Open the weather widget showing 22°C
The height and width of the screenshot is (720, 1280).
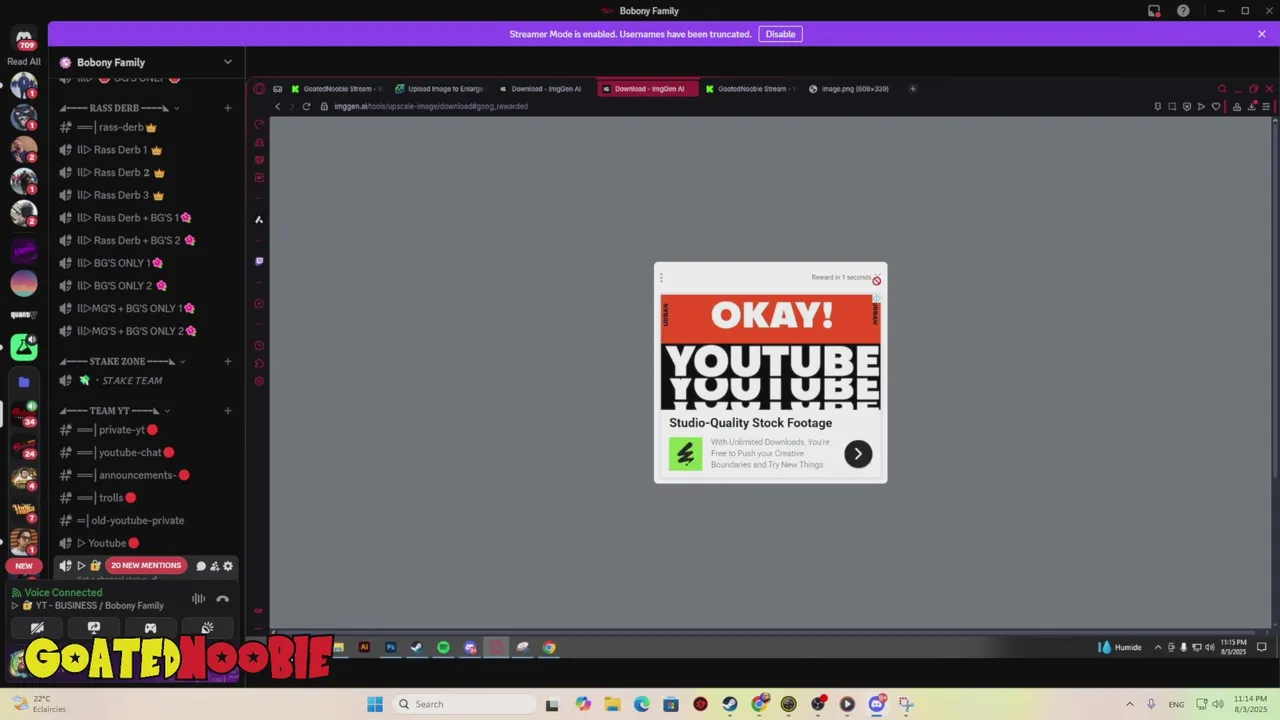[x=36, y=704]
